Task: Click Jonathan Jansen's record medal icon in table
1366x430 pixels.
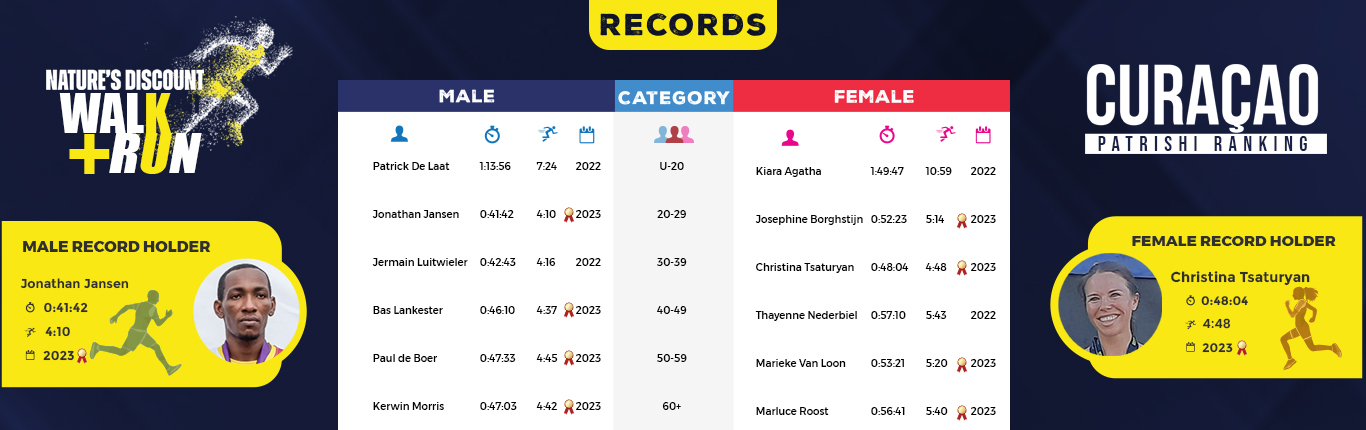Action: (568, 214)
